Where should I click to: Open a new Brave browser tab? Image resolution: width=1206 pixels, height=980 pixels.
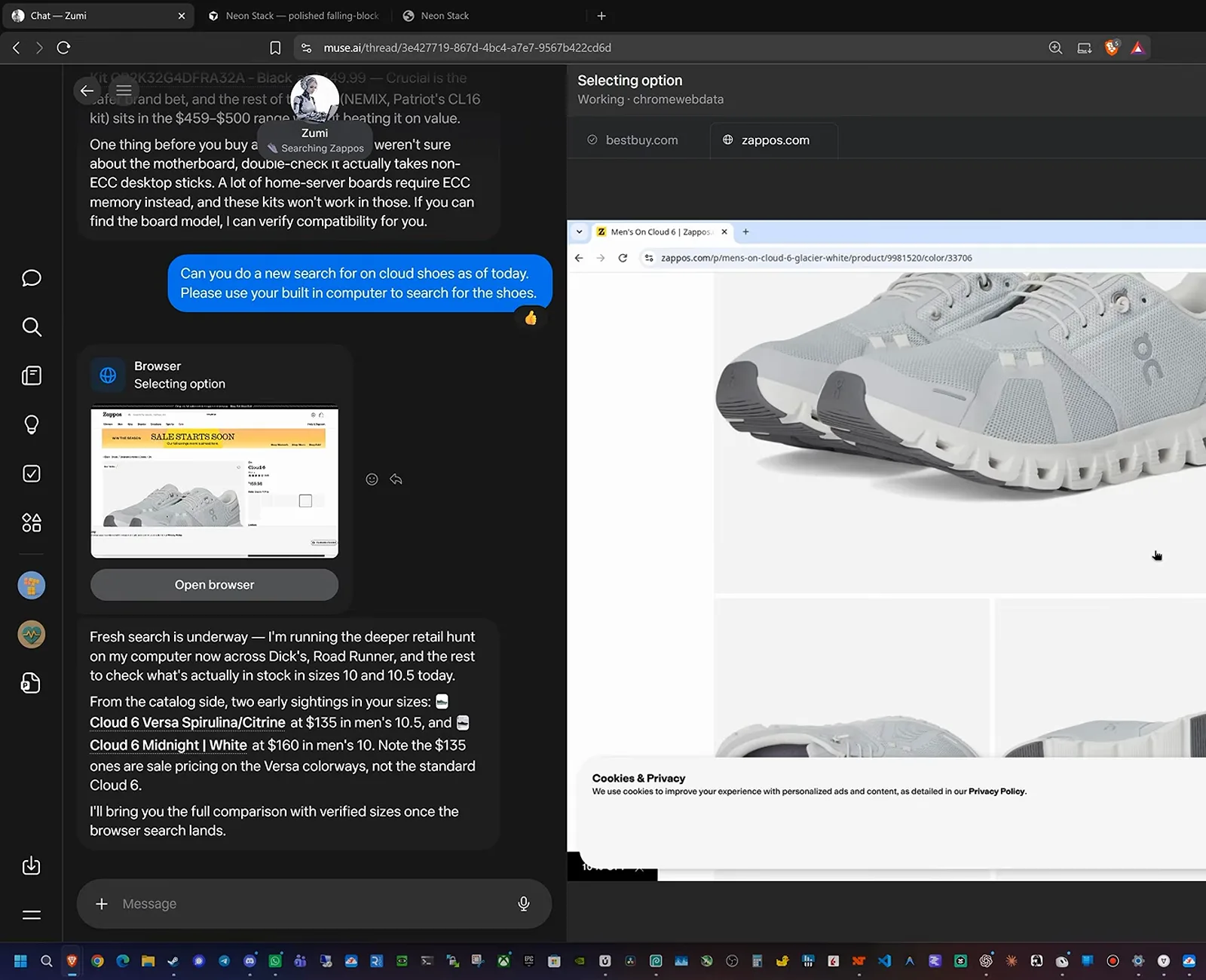(601, 16)
